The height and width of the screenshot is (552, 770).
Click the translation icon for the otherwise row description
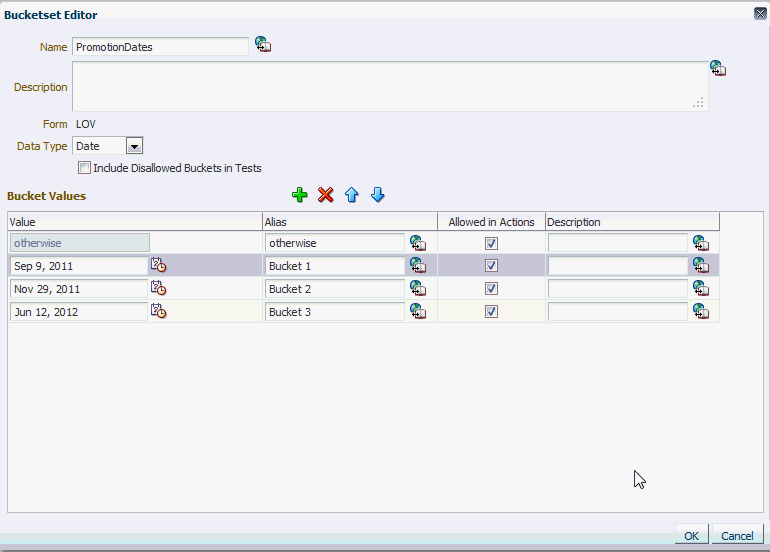pos(701,243)
